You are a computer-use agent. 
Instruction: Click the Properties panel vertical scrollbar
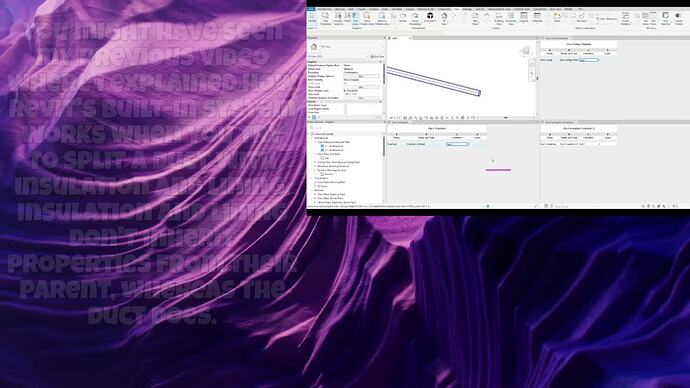(384, 74)
